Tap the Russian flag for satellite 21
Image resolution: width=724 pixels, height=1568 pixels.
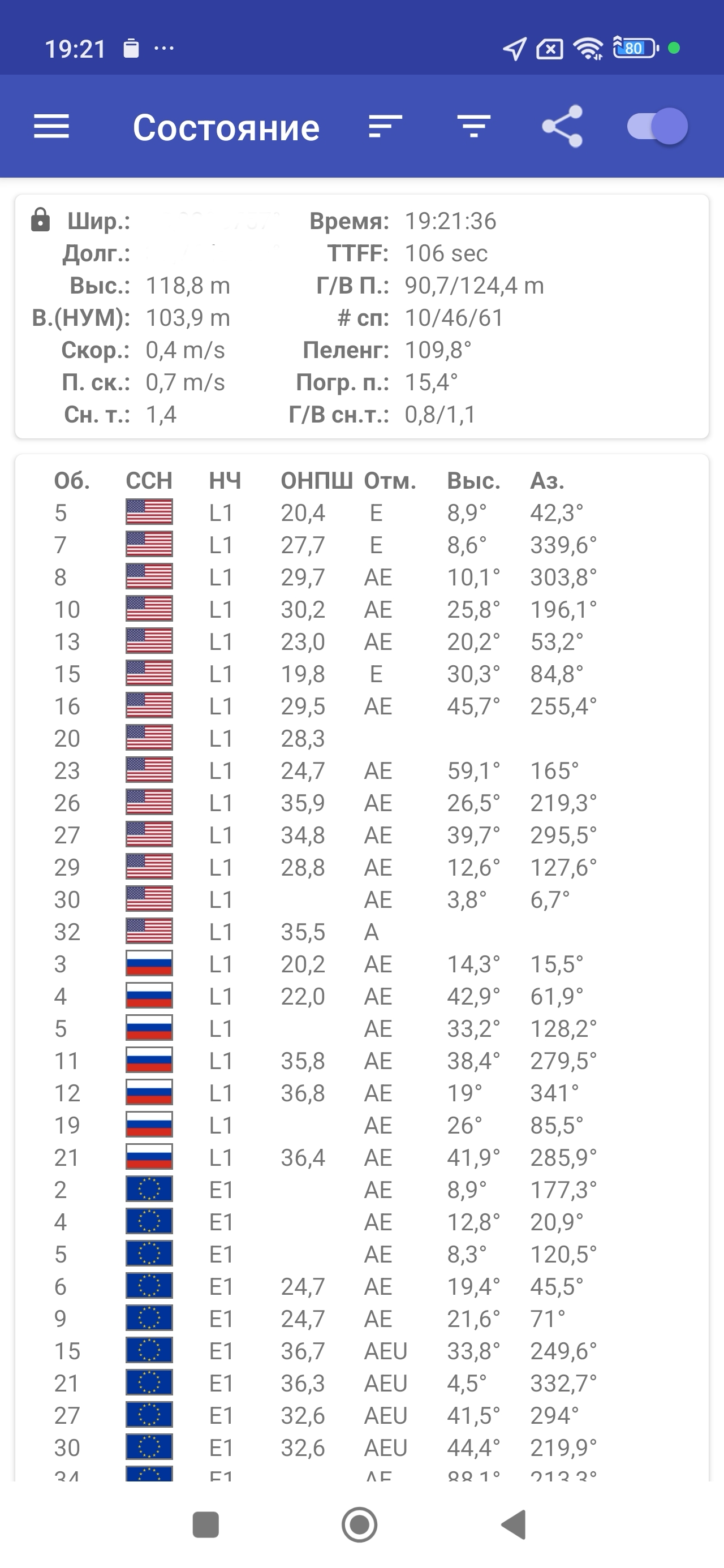149,1157
